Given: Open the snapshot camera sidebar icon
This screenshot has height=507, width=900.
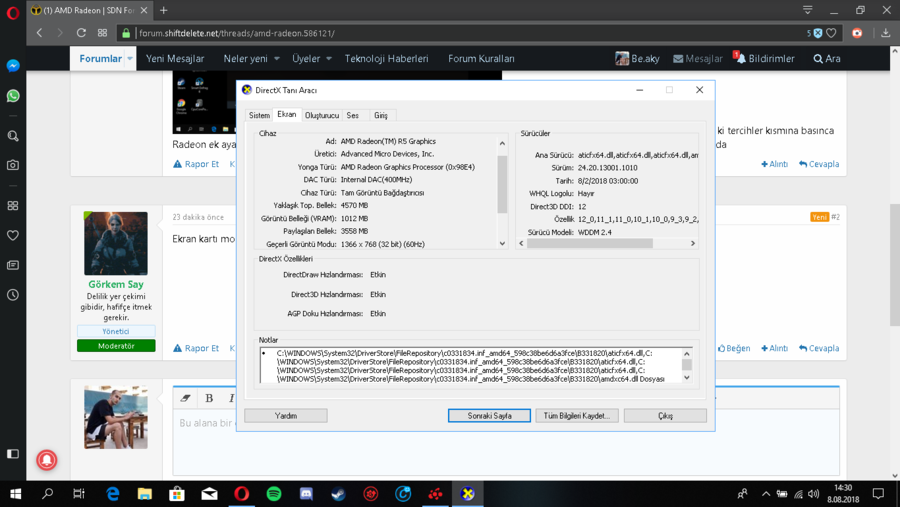Looking at the screenshot, I should 13,165.
